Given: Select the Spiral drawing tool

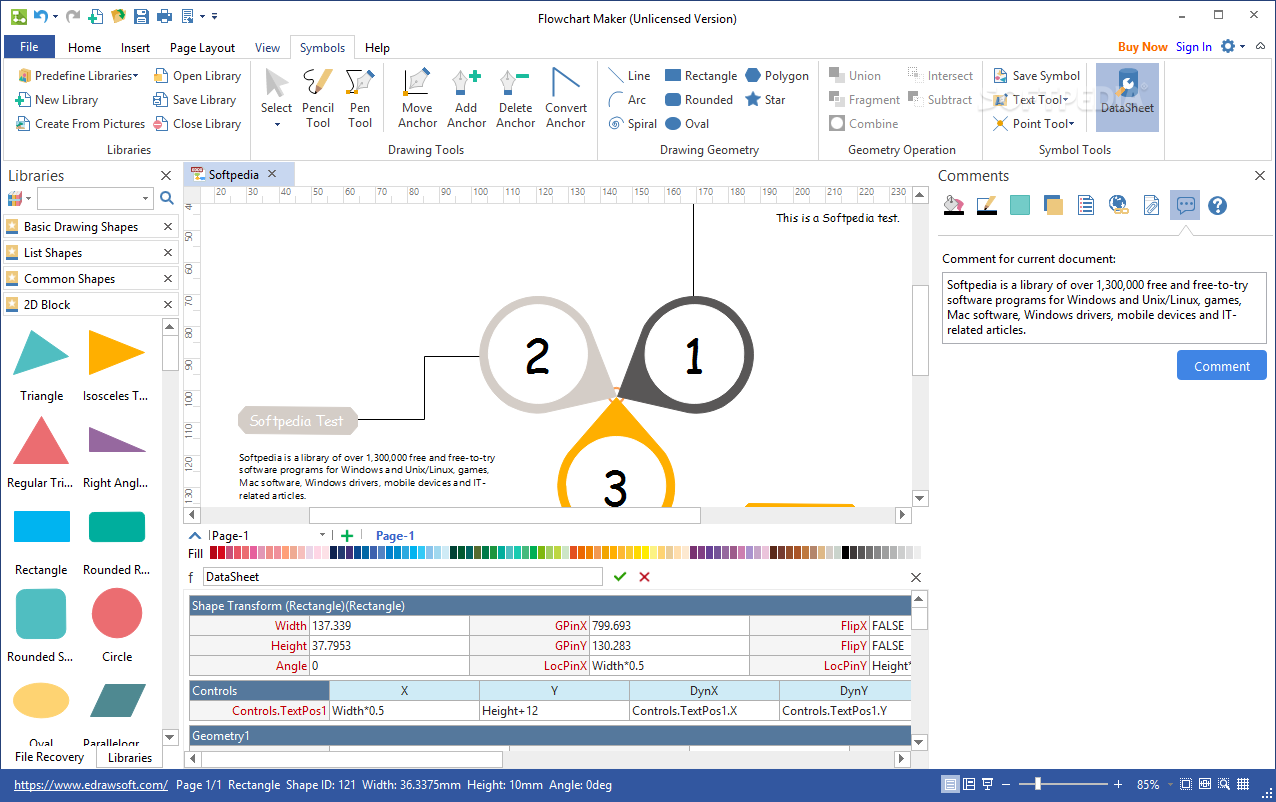Looking at the screenshot, I should coord(633,124).
